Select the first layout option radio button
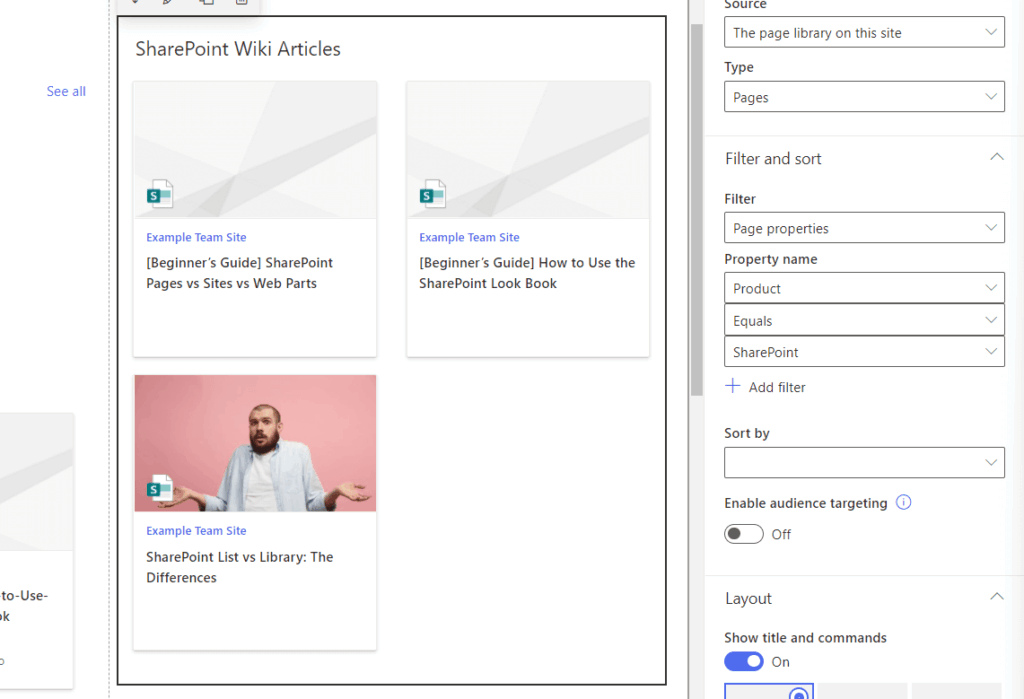The image size is (1024, 699). pyautogui.click(x=798, y=695)
